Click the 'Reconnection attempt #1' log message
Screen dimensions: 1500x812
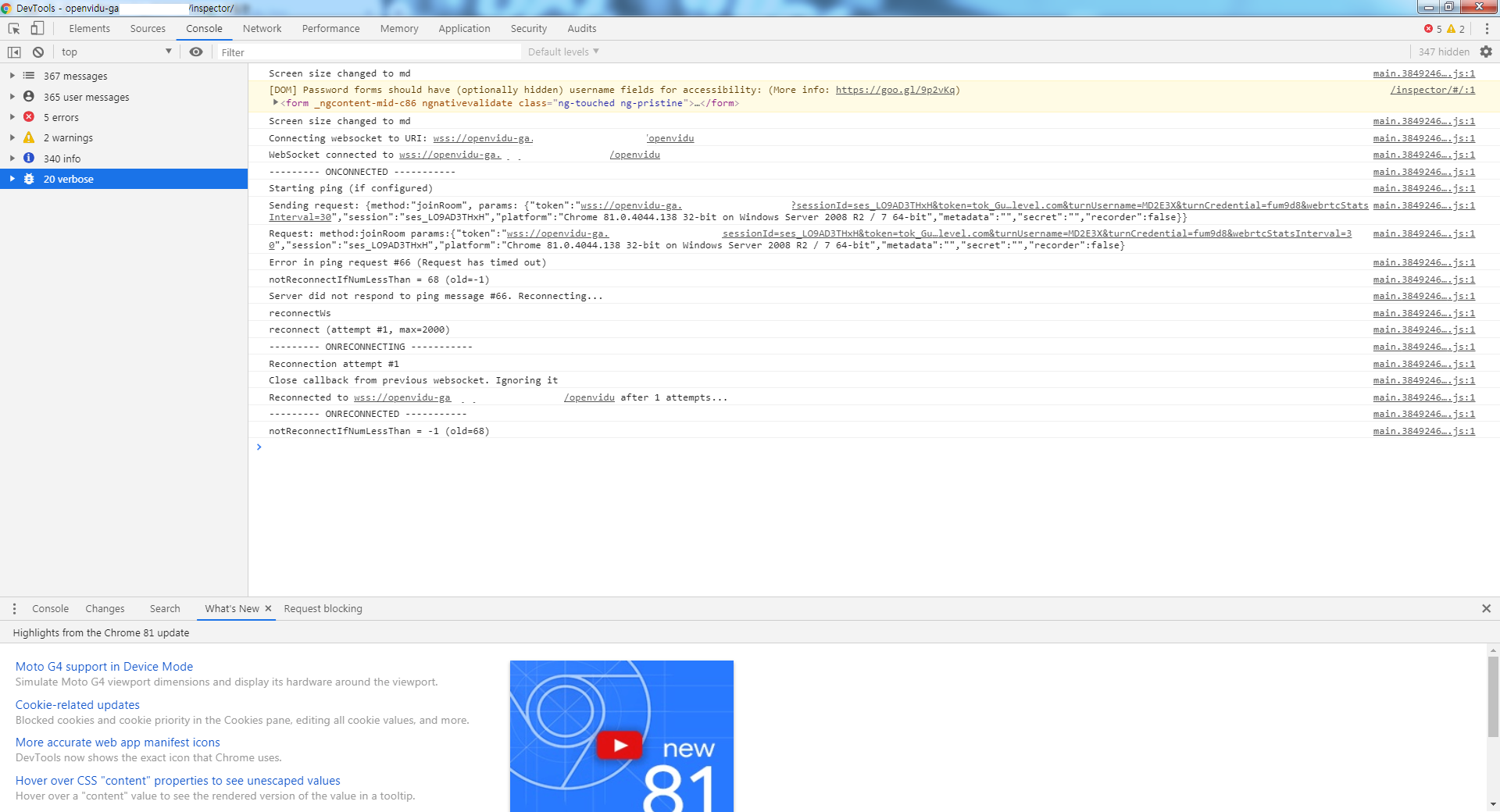tap(334, 364)
